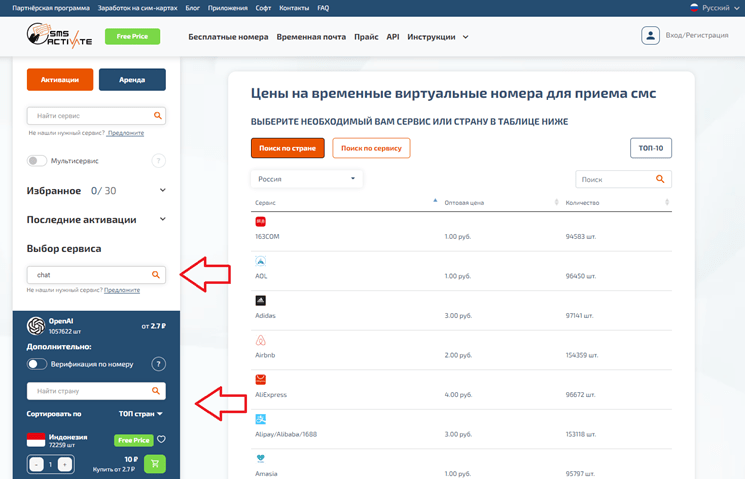Click the TOP-10 button
This screenshot has width=745, height=480.
(x=651, y=148)
